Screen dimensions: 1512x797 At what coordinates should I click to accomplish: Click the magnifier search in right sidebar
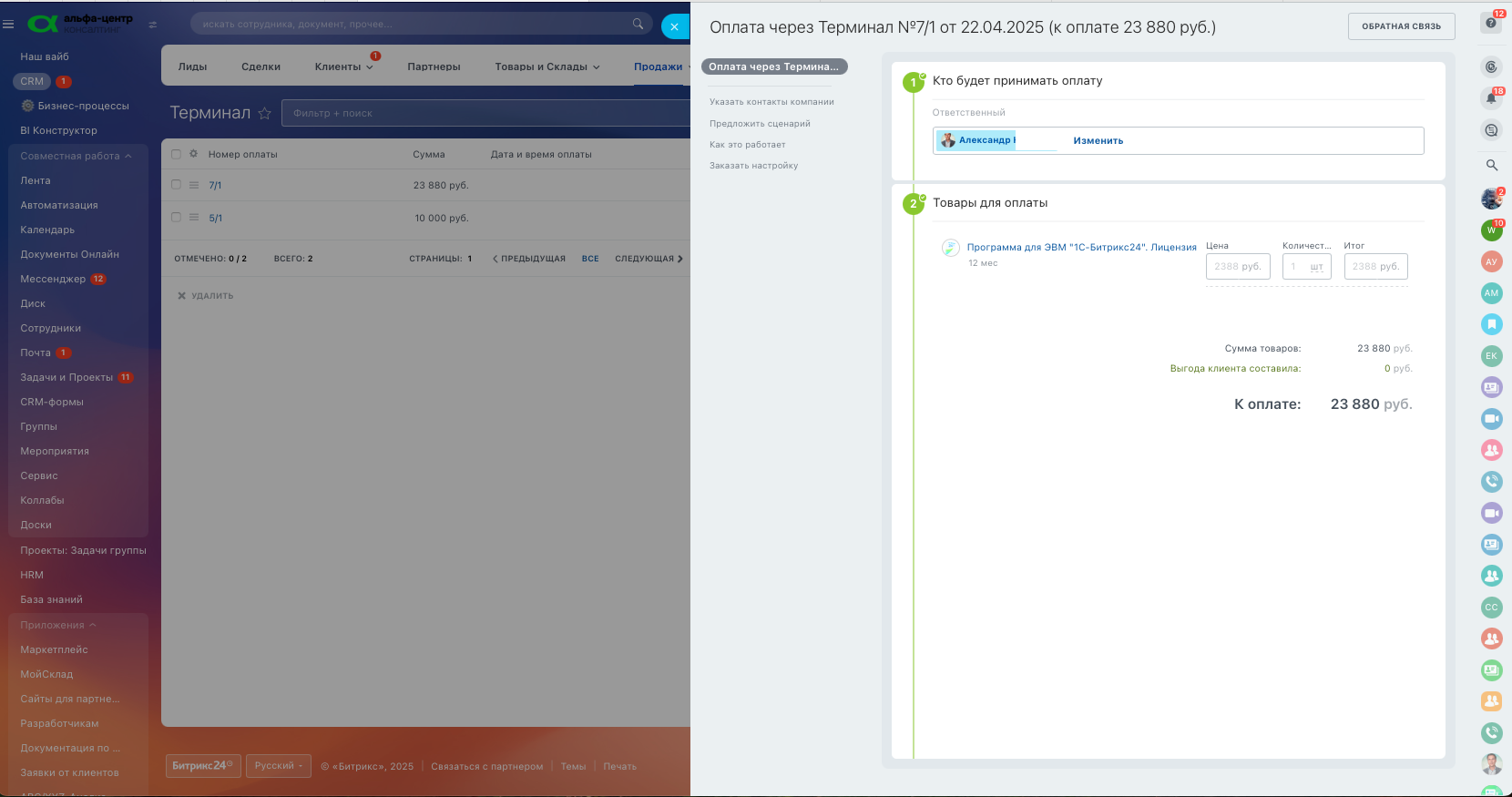pos(1492,165)
